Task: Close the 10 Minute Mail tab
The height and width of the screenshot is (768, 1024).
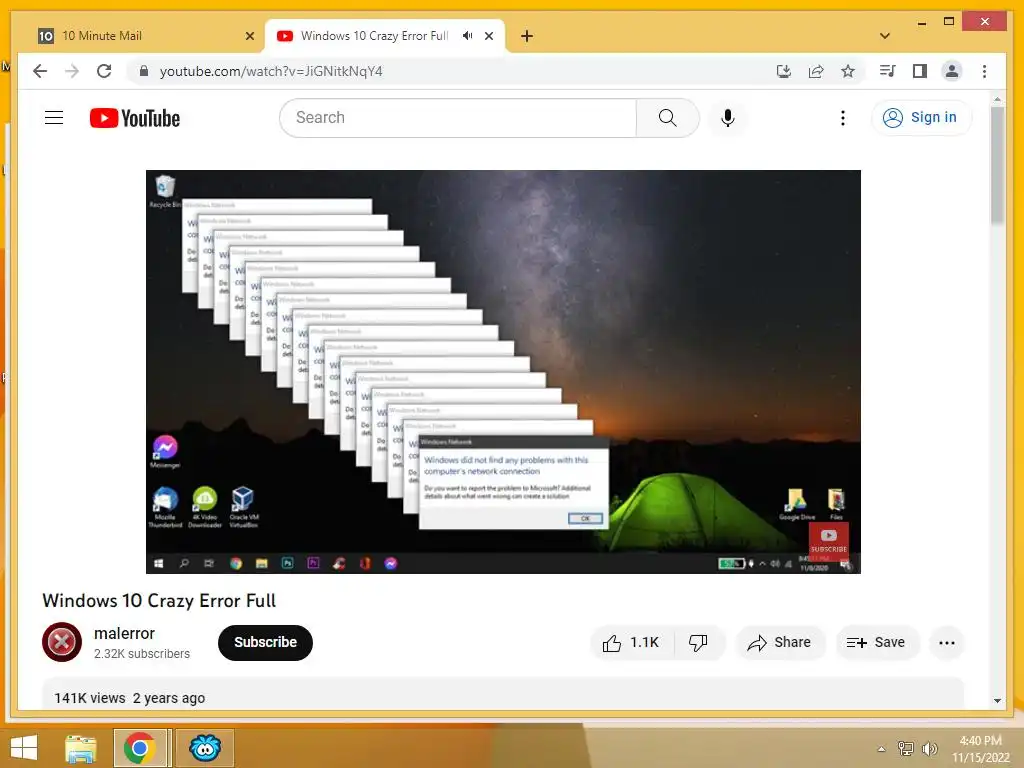Action: tap(249, 36)
